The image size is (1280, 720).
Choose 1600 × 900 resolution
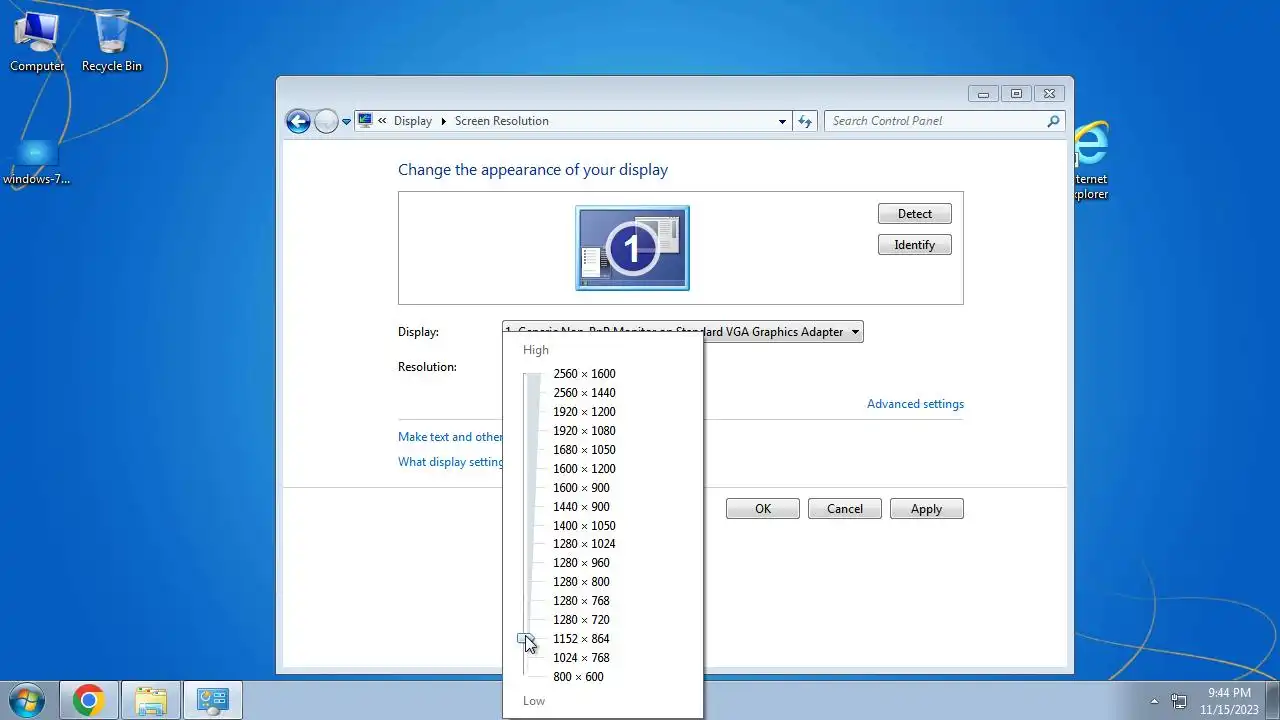pos(581,488)
